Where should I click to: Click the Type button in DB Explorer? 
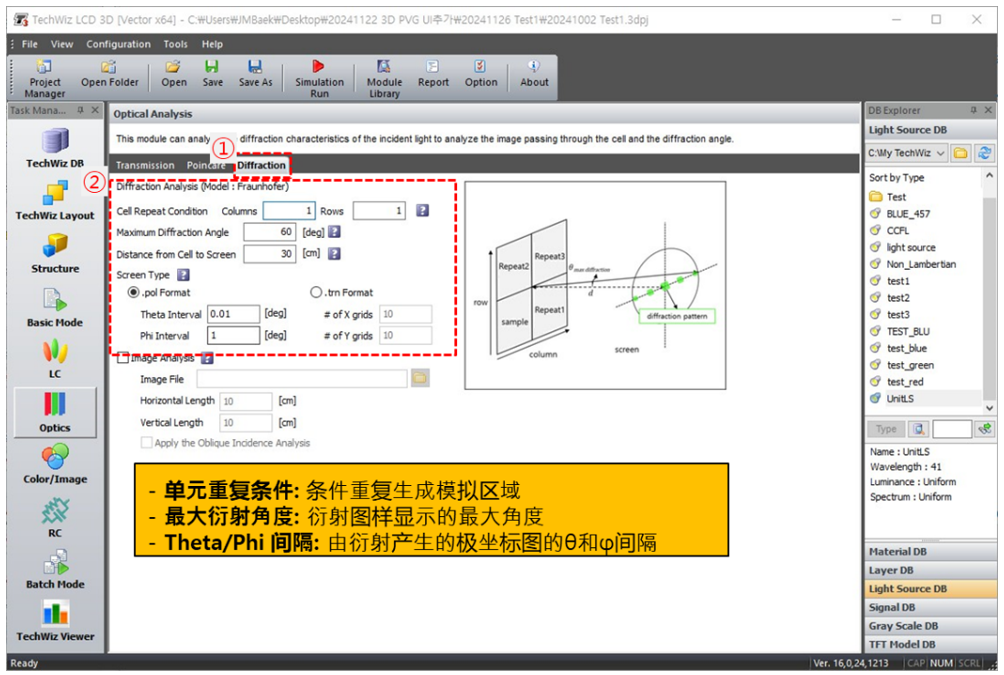(886, 429)
